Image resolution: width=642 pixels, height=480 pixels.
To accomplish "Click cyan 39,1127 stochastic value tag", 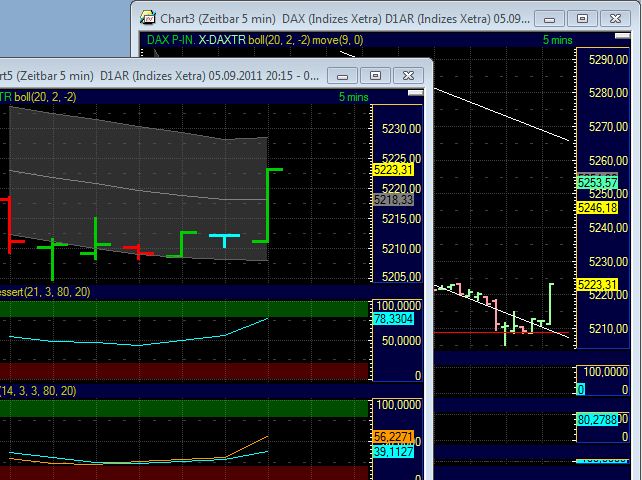I will pyautogui.click(x=393, y=452).
